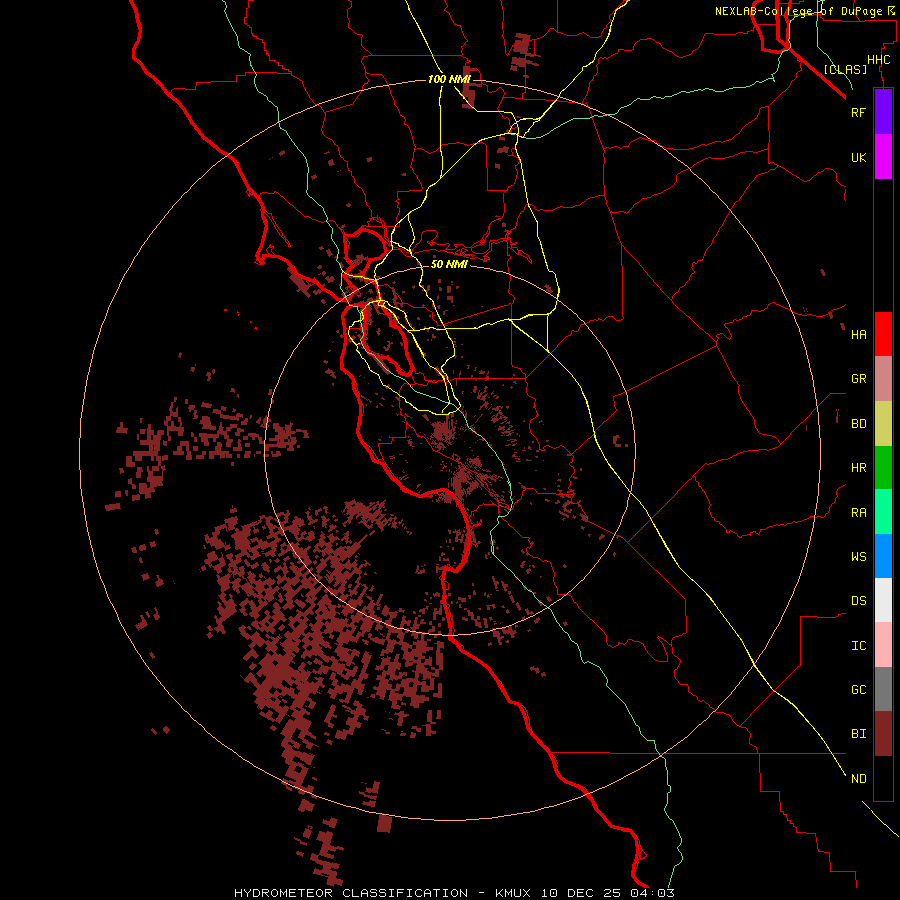
Task: Click the BD yellow legend swatch
Action: pyautogui.click(x=883, y=424)
